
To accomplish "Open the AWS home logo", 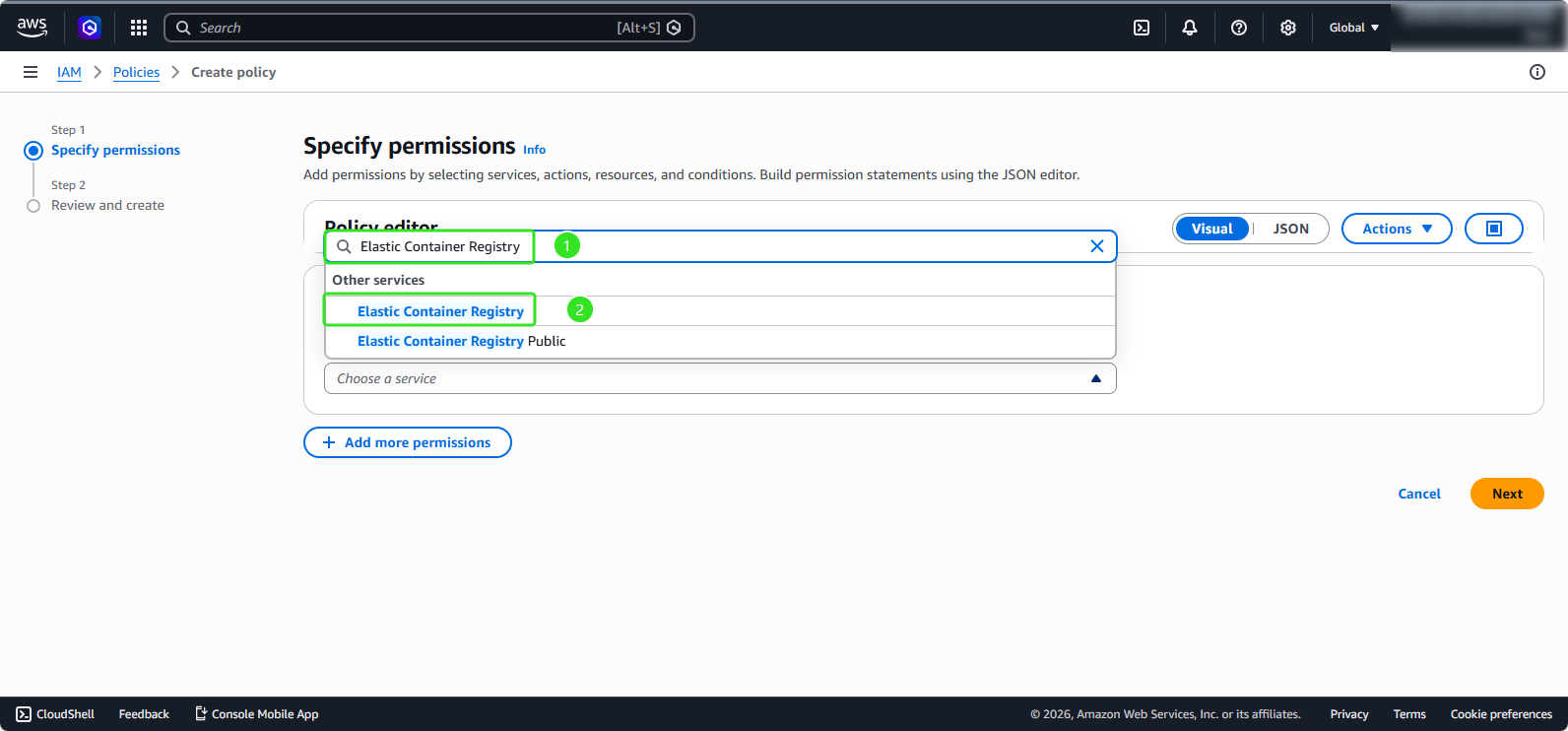I will pos(32,28).
